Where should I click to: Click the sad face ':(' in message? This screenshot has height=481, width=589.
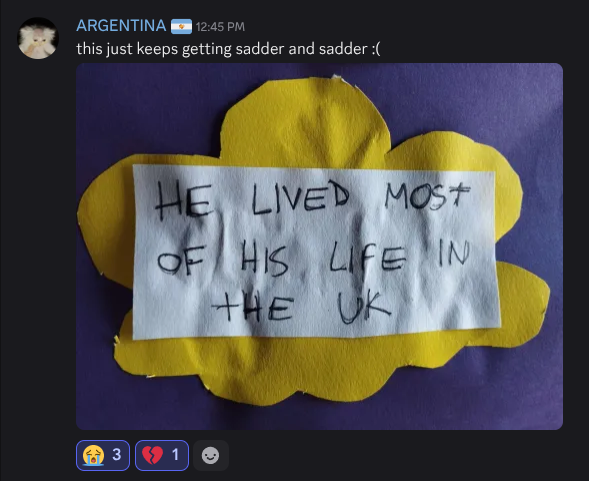[376, 49]
